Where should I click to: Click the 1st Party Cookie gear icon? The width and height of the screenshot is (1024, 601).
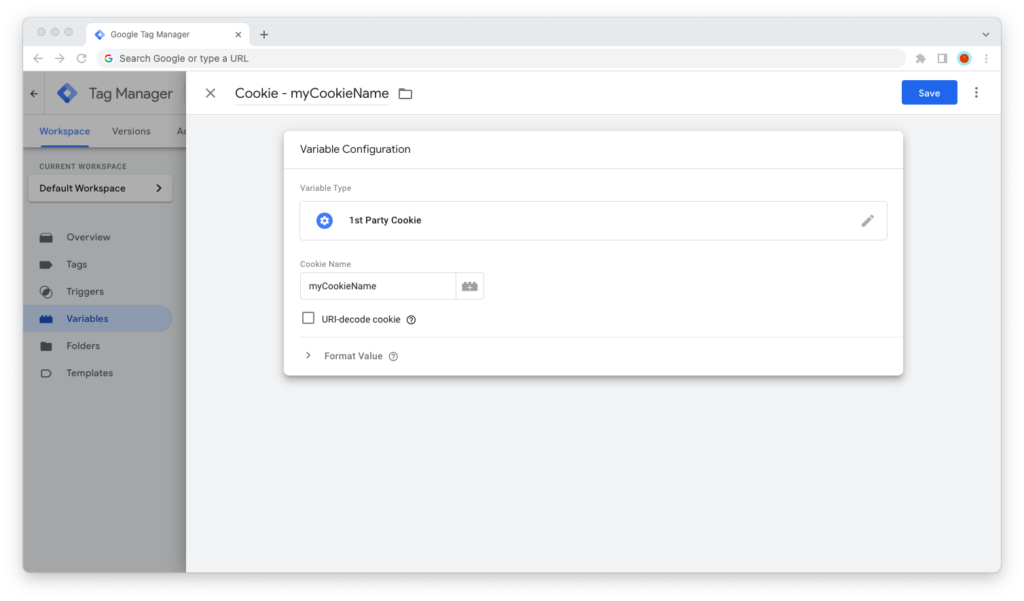[325, 221]
